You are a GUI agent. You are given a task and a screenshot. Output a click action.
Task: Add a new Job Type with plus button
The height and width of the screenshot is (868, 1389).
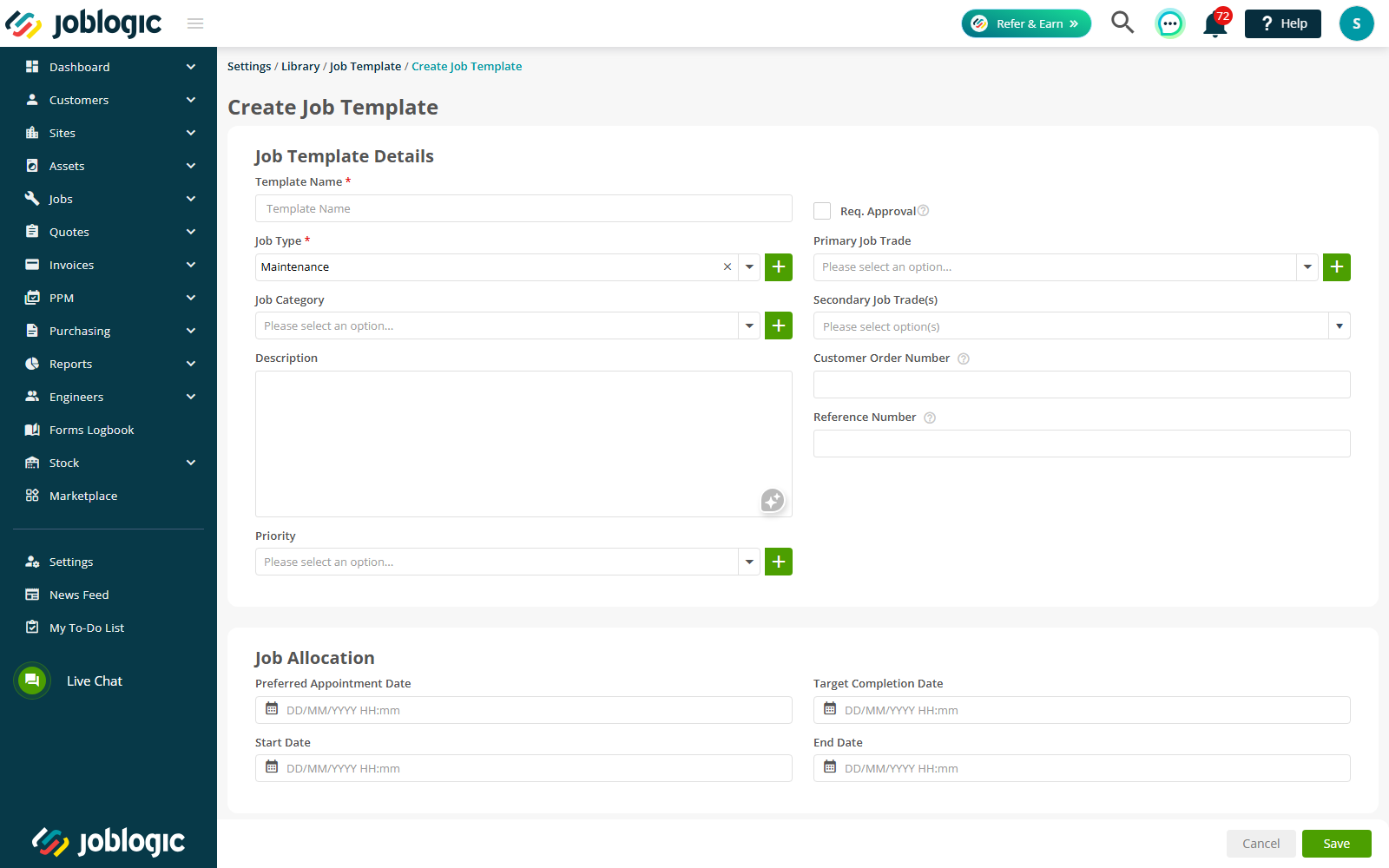click(779, 267)
